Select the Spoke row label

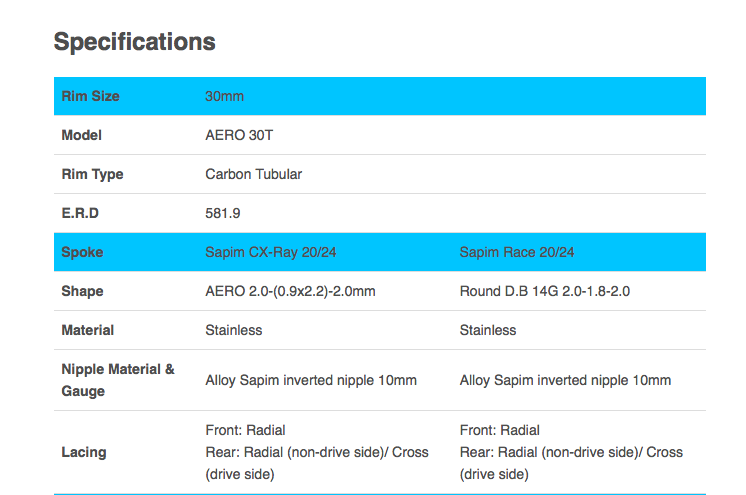tap(82, 252)
